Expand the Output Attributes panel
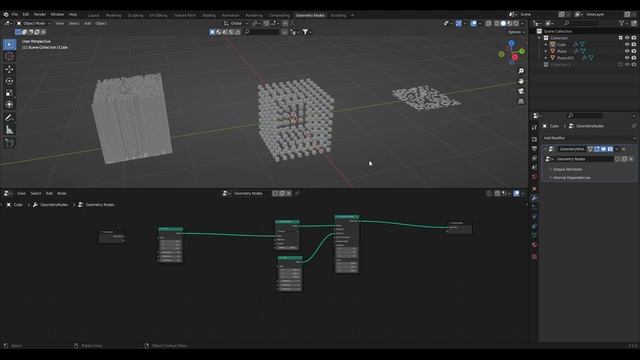This screenshot has width=640, height=360. (567, 169)
